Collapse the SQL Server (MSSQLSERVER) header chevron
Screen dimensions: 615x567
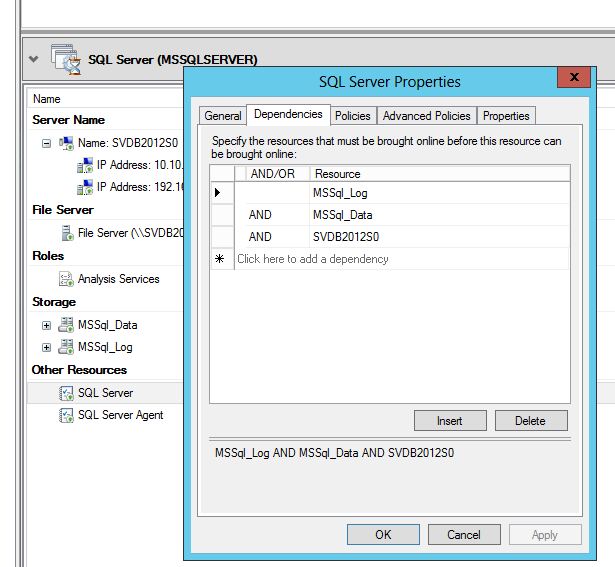(34, 59)
